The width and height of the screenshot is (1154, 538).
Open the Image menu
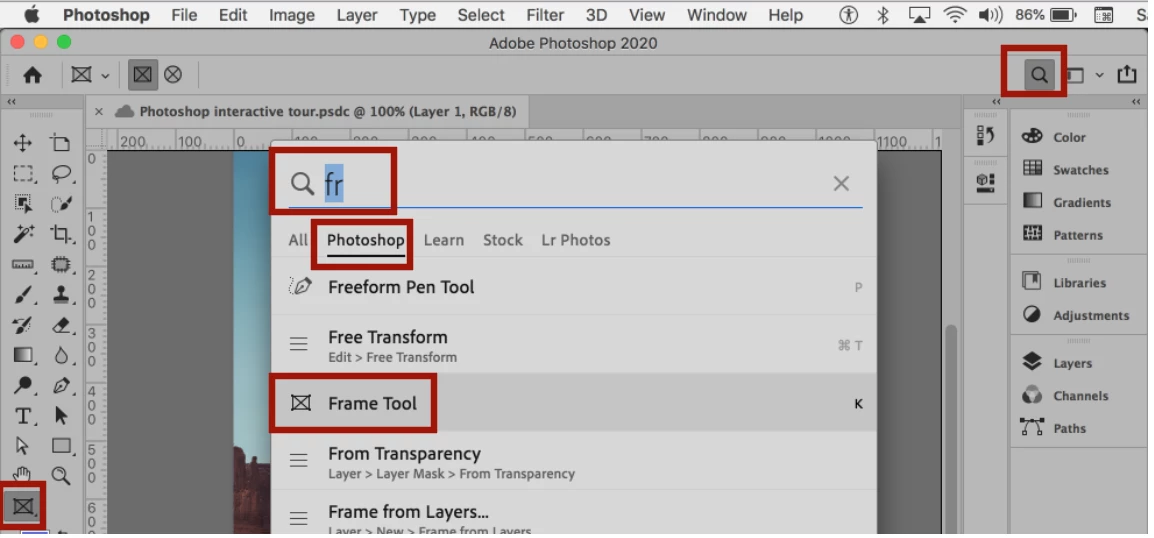pyautogui.click(x=291, y=15)
